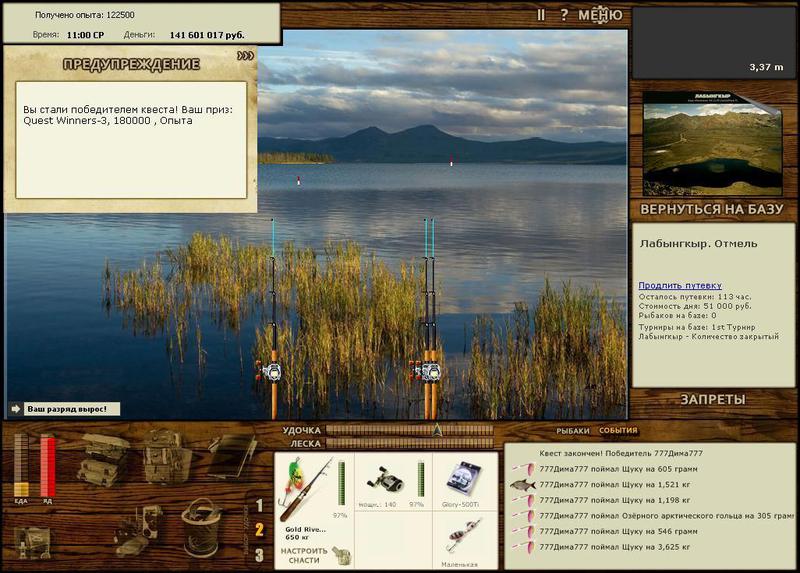Click the УДОЧКА rod tension bar
800x573 pixels.
pyautogui.click(x=410, y=430)
